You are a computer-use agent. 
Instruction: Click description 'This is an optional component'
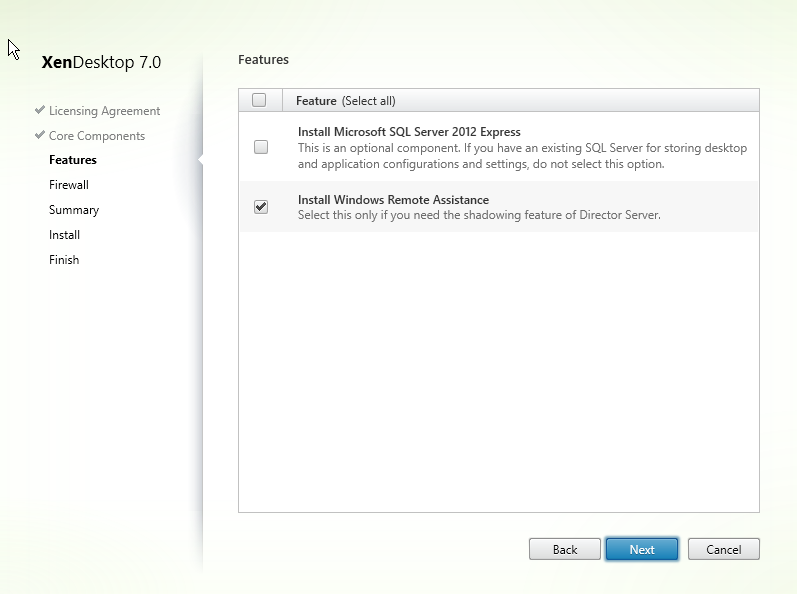point(523,156)
